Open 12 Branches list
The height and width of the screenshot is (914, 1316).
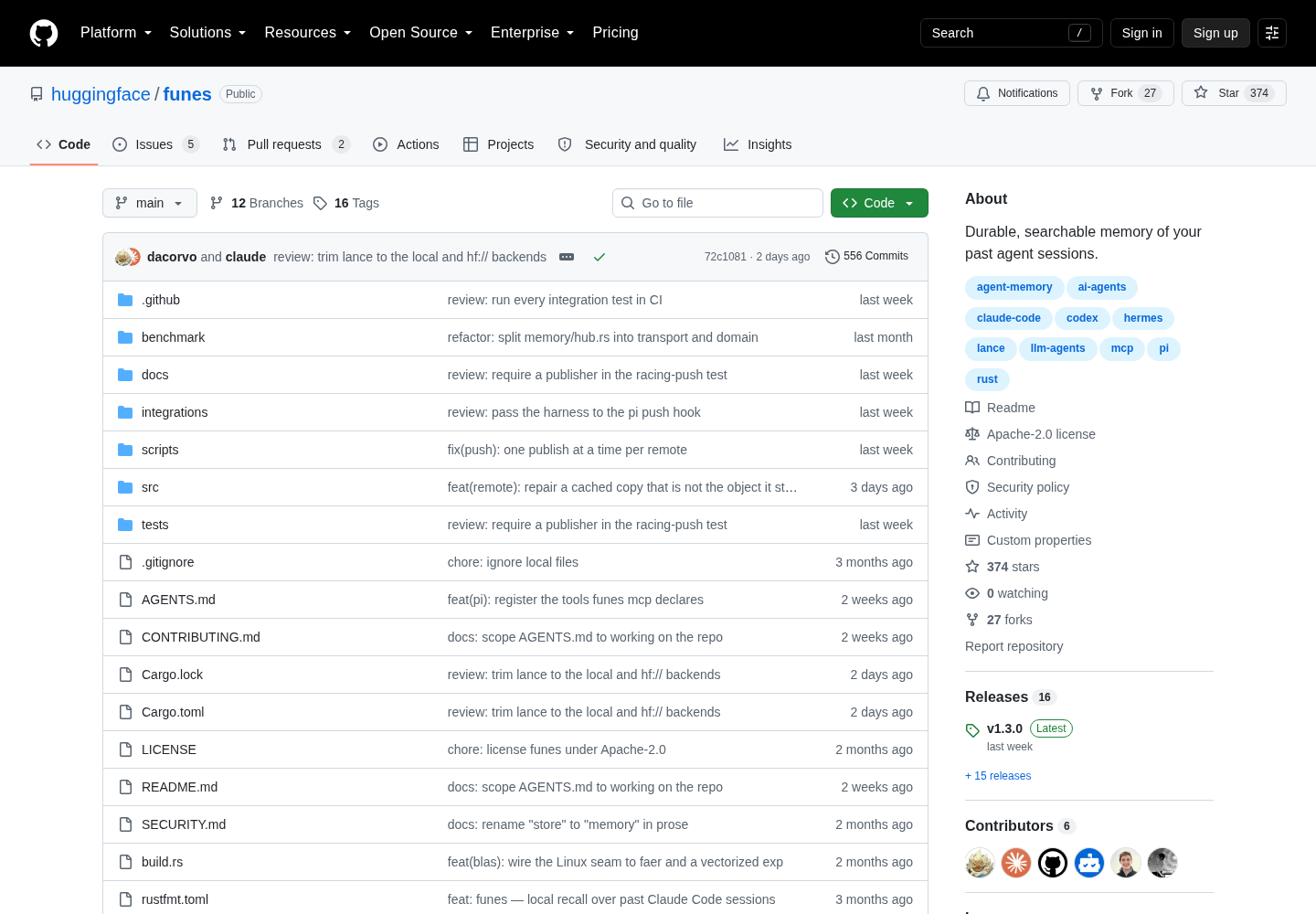[257, 203]
